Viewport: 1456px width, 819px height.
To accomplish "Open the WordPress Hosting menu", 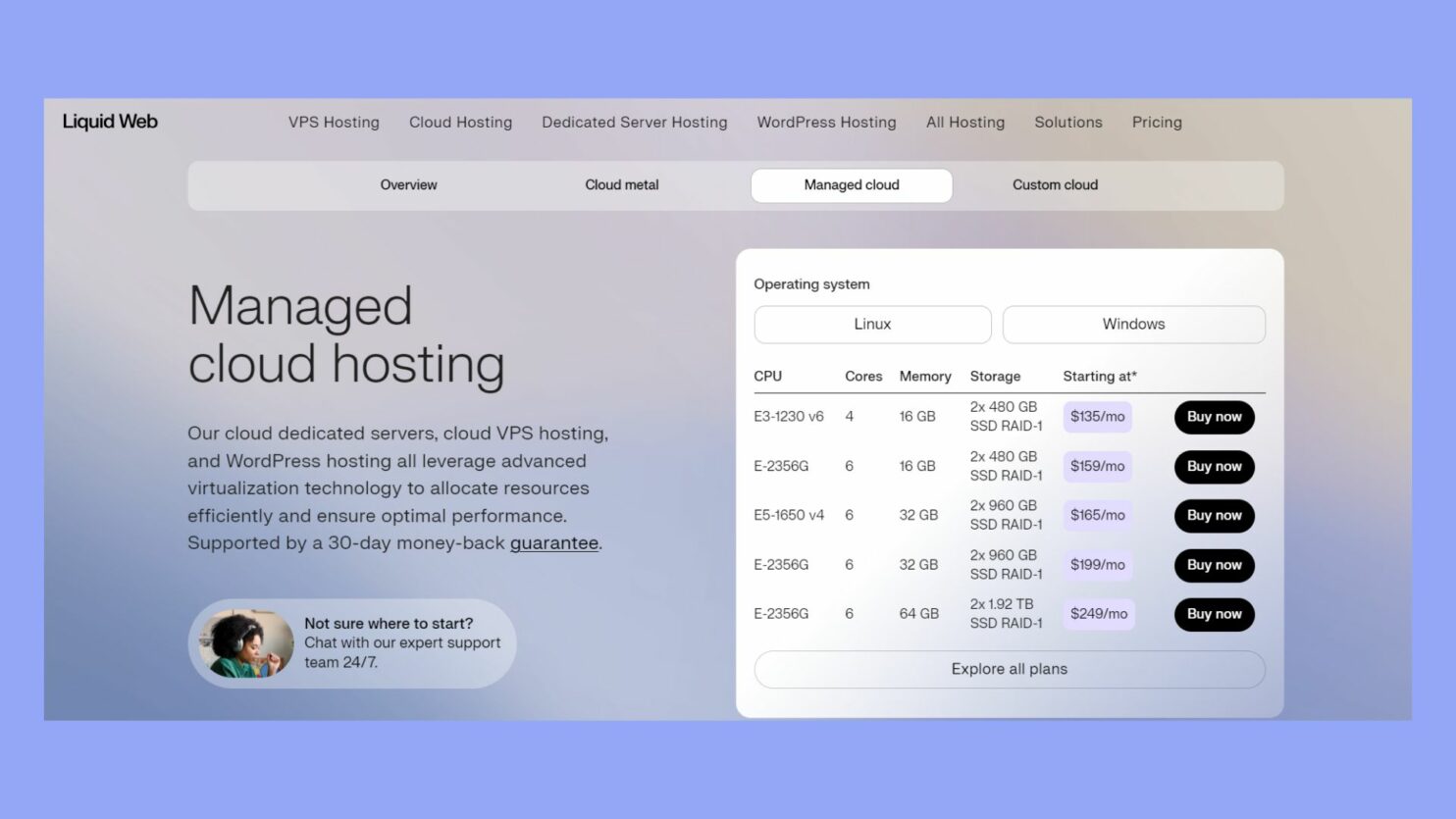I will [826, 122].
